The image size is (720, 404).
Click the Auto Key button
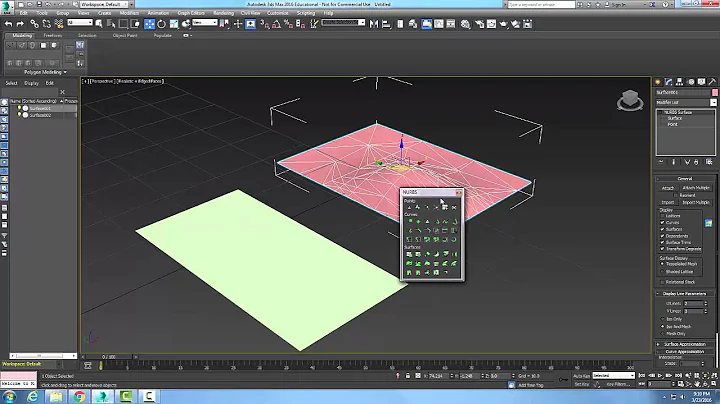(581, 376)
